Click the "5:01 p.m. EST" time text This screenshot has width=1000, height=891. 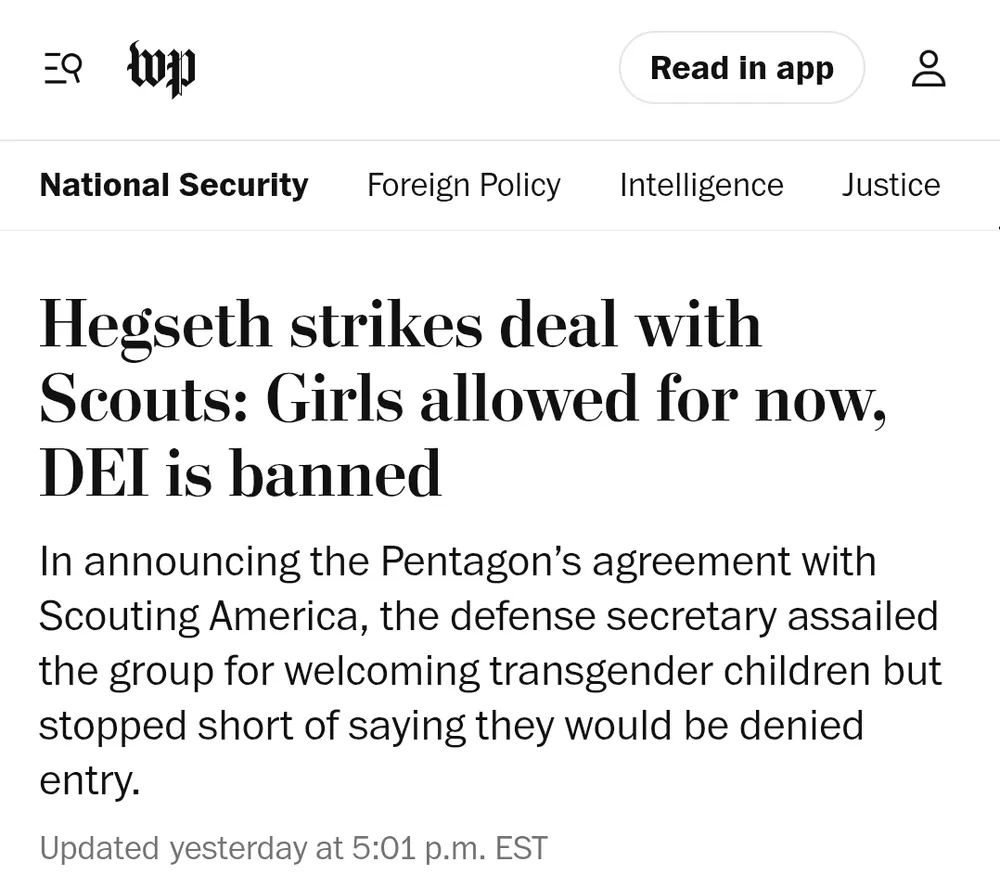(x=449, y=848)
